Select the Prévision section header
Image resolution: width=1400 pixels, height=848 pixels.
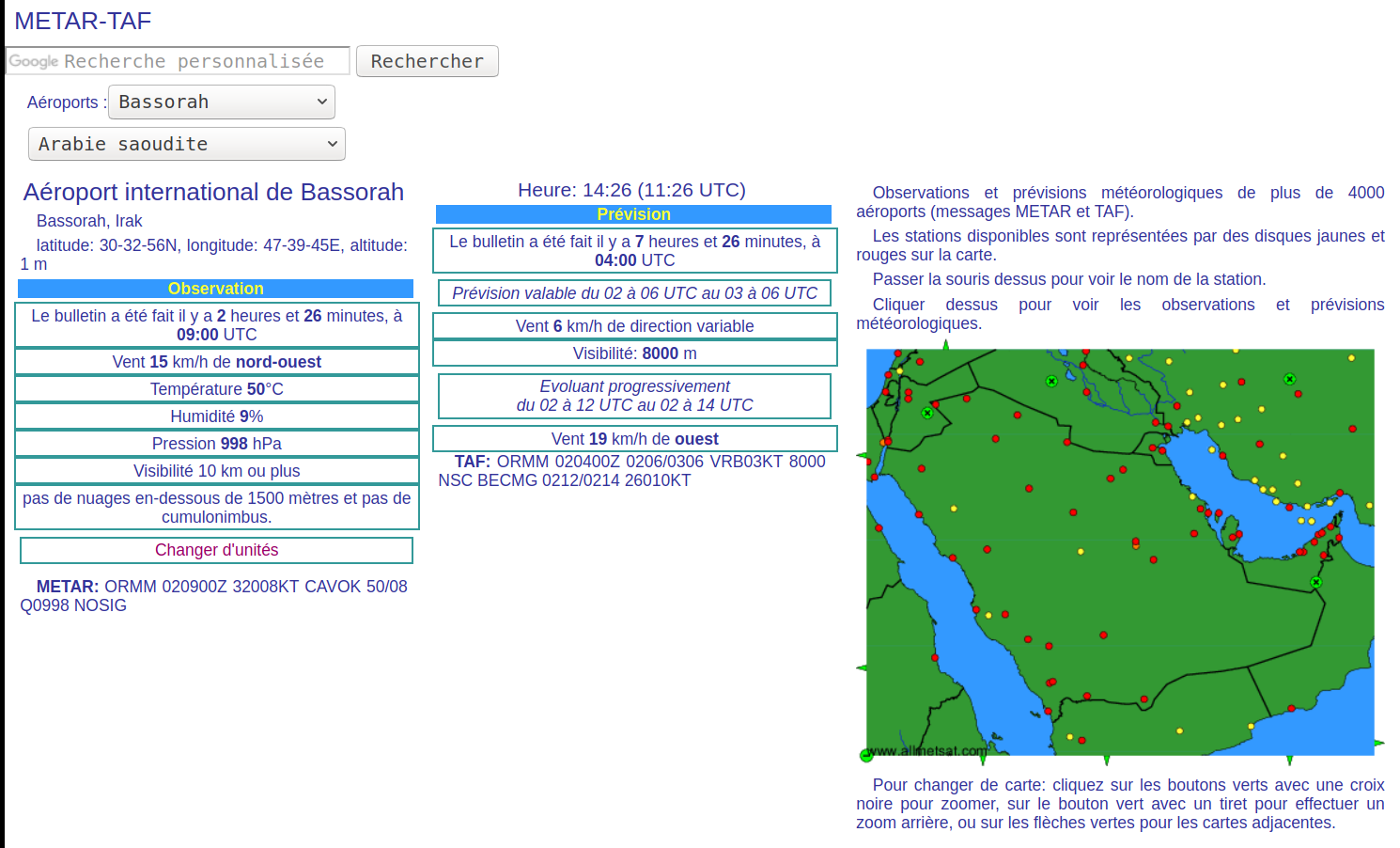click(x=634, y=214)
